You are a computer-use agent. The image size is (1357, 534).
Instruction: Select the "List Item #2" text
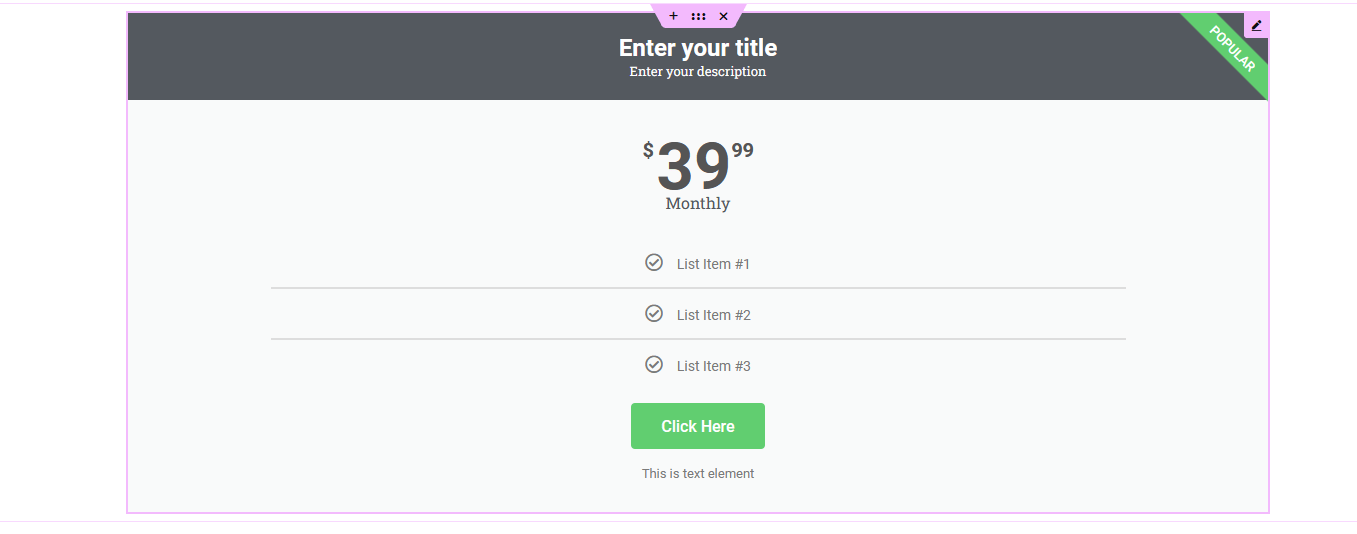tap(713, 315)
